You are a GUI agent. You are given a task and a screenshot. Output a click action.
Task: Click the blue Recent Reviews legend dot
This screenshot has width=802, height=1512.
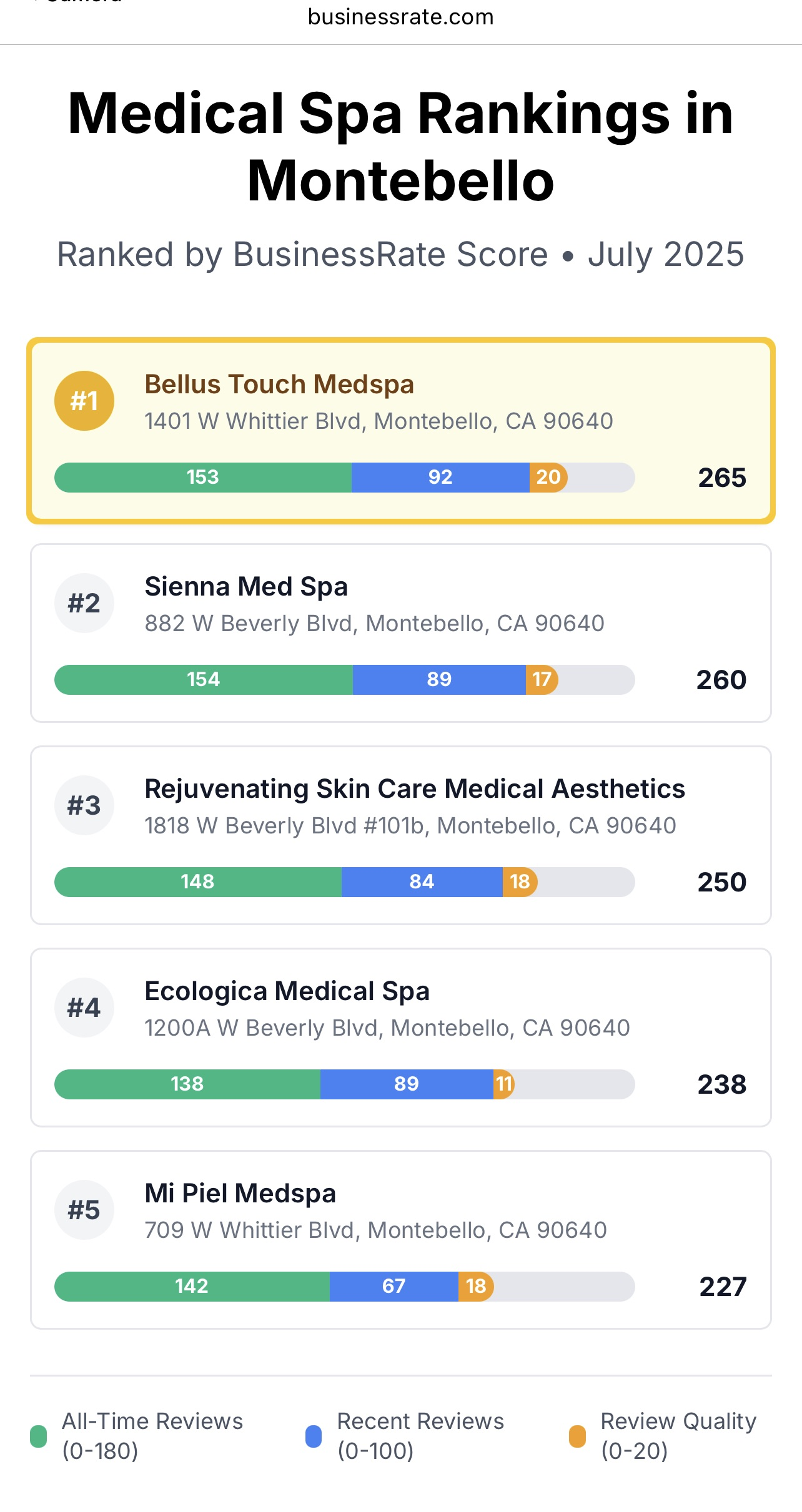click(314, 1436)
